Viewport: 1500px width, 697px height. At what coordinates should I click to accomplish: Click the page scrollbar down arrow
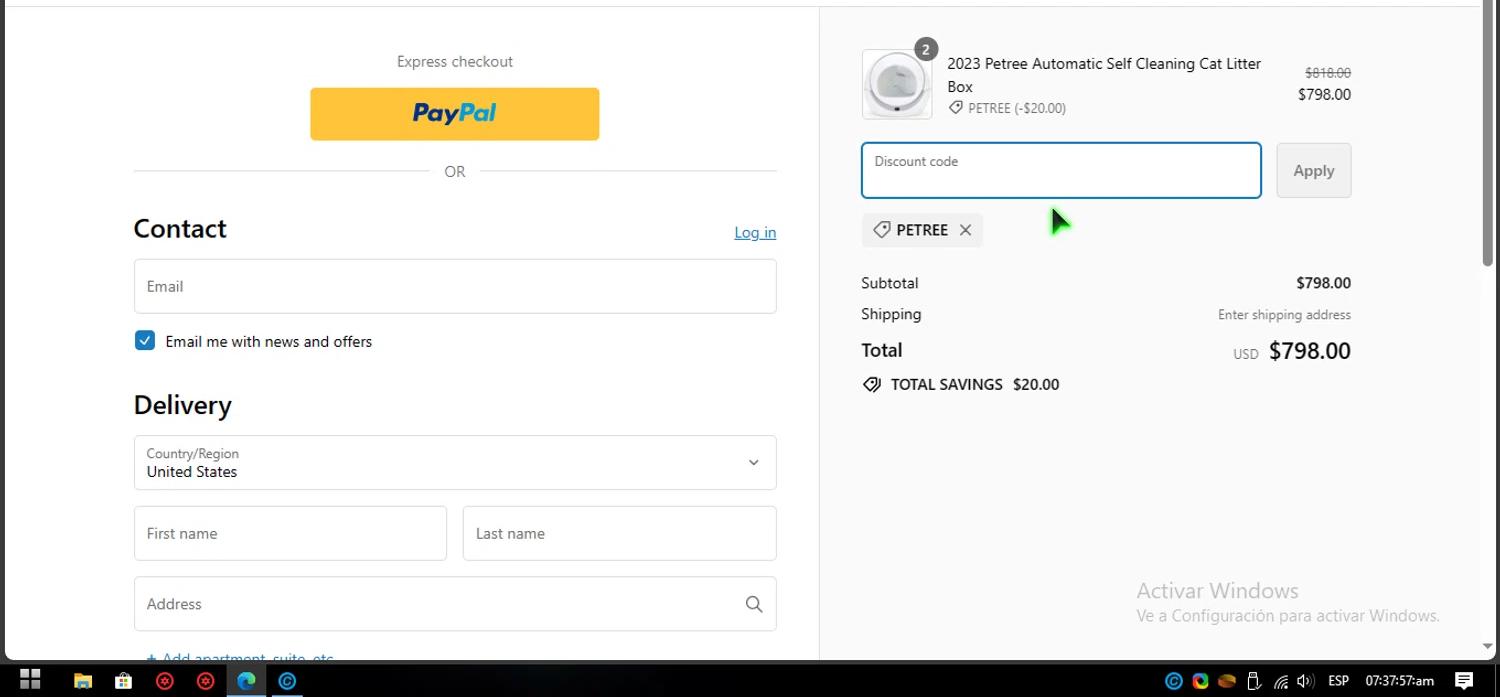coord(1489,647)
